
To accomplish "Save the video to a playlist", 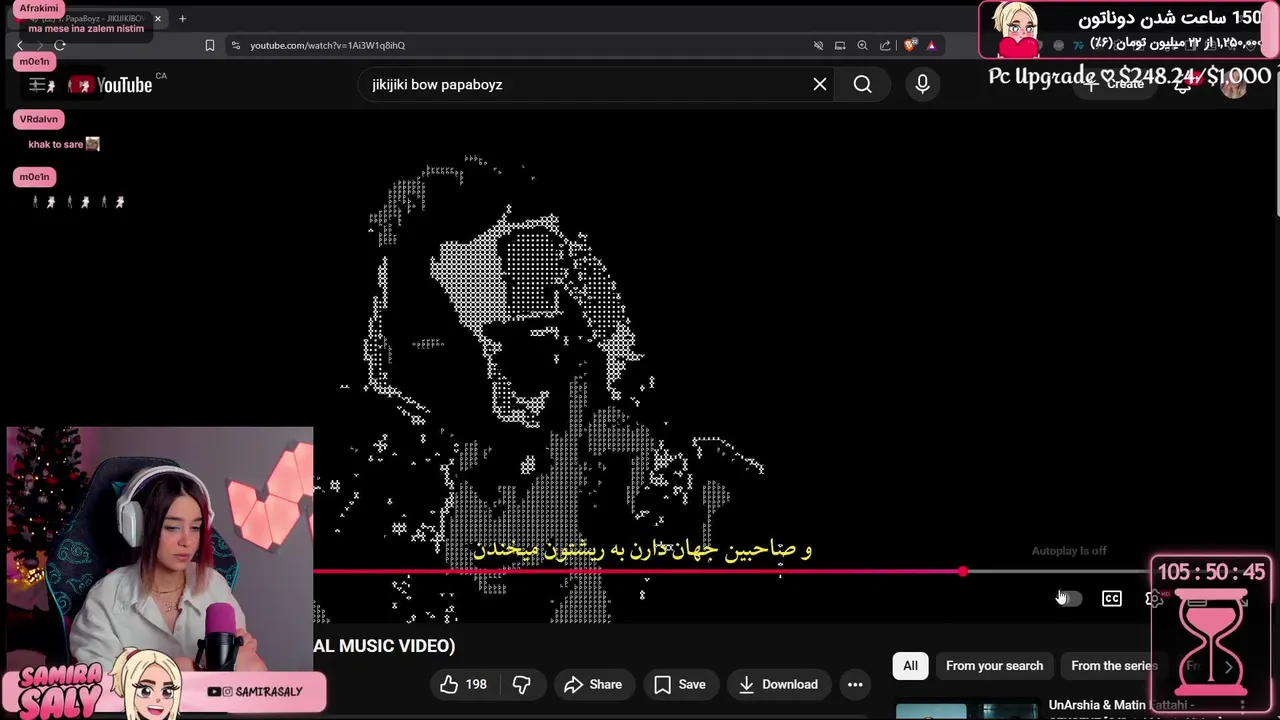I will (x=680, y=685).
